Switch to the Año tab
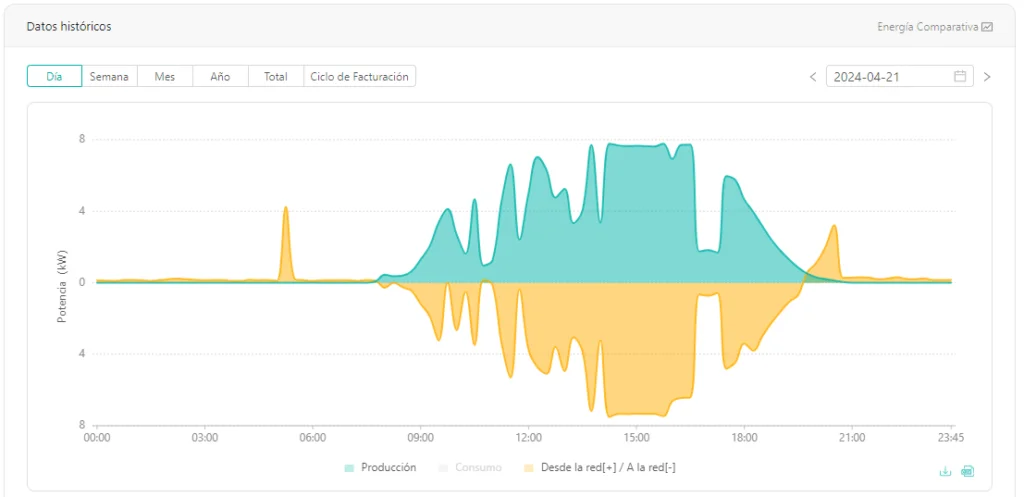Screen dimensions: 1024x497 (x=220, y=76)
